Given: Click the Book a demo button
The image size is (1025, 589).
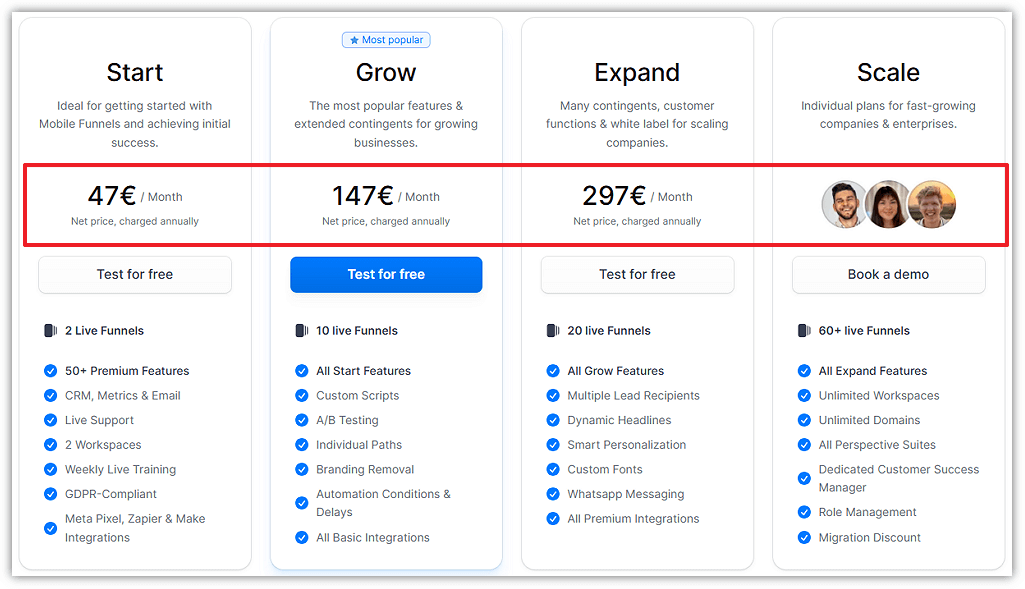Looking at the screenshot, I should 888,274.
